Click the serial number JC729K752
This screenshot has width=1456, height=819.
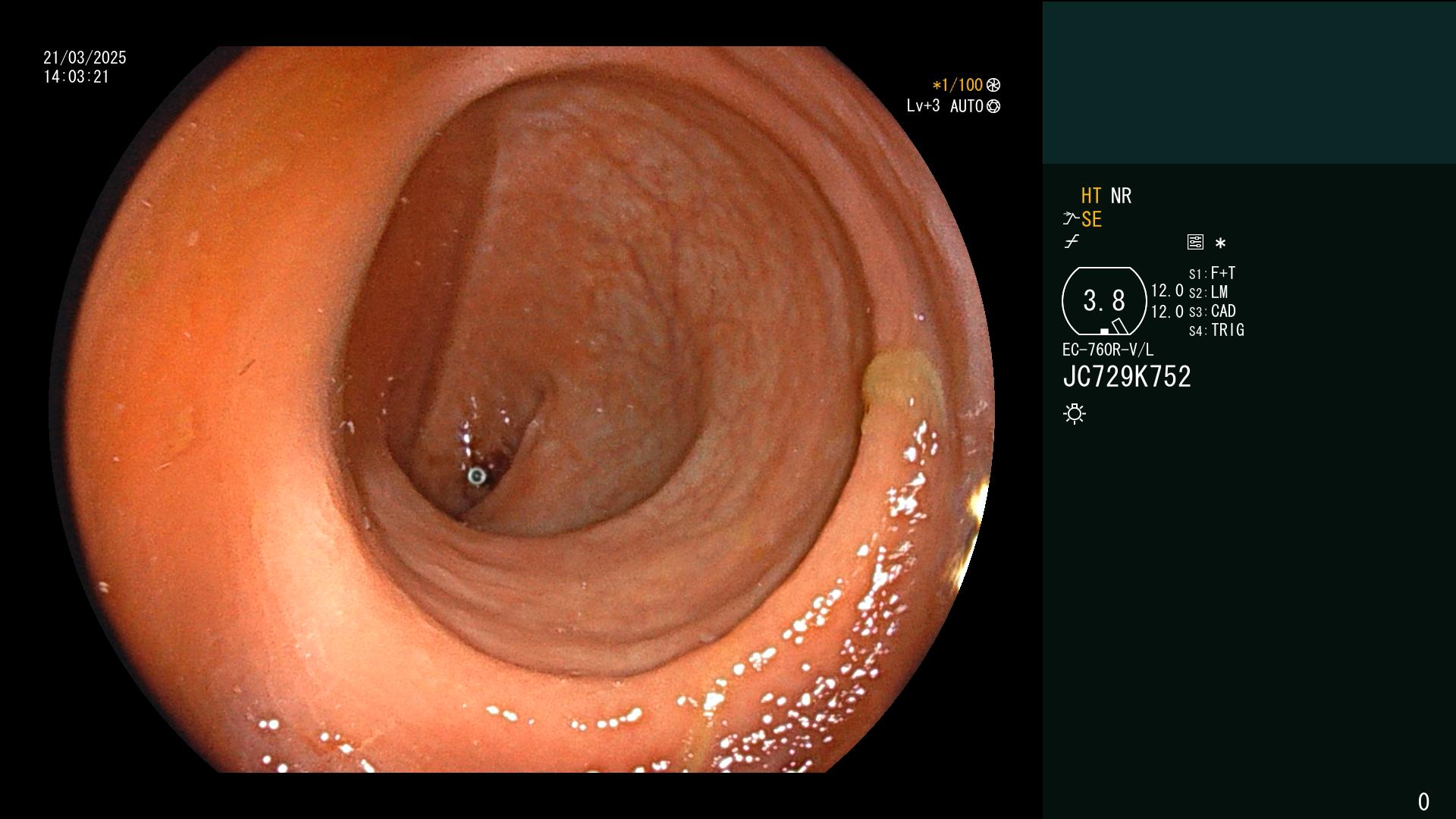click(x=1127, y=377)
